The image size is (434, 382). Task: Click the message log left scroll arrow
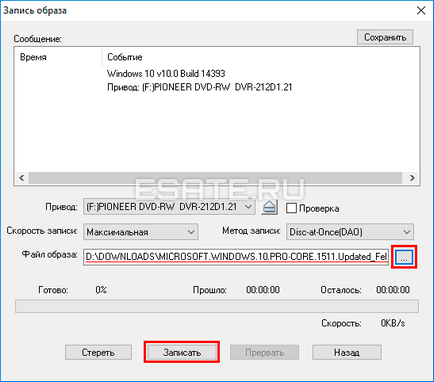click(x=22, y=178)
